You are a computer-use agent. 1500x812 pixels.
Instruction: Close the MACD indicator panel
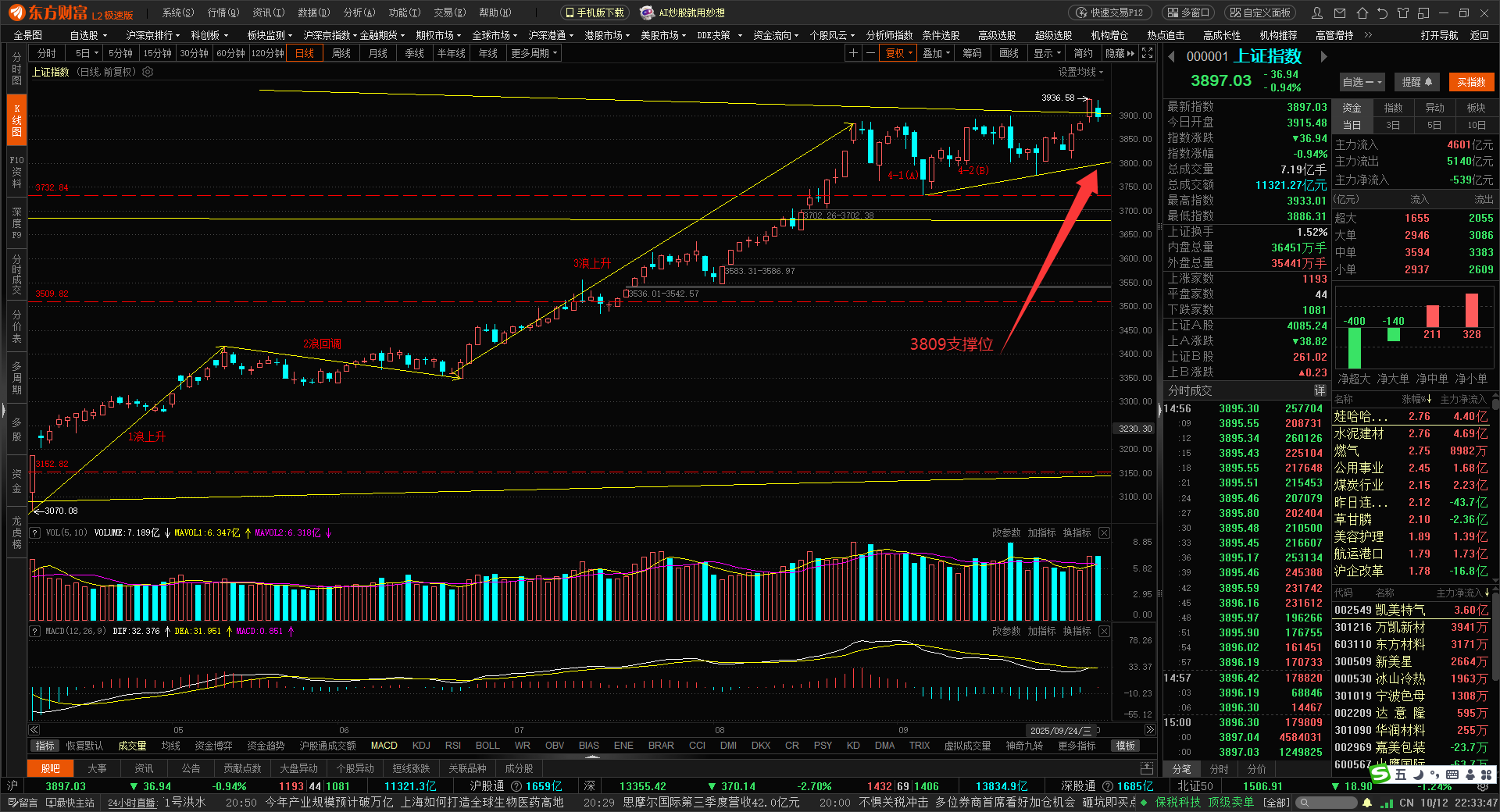tap(1104, 631)
